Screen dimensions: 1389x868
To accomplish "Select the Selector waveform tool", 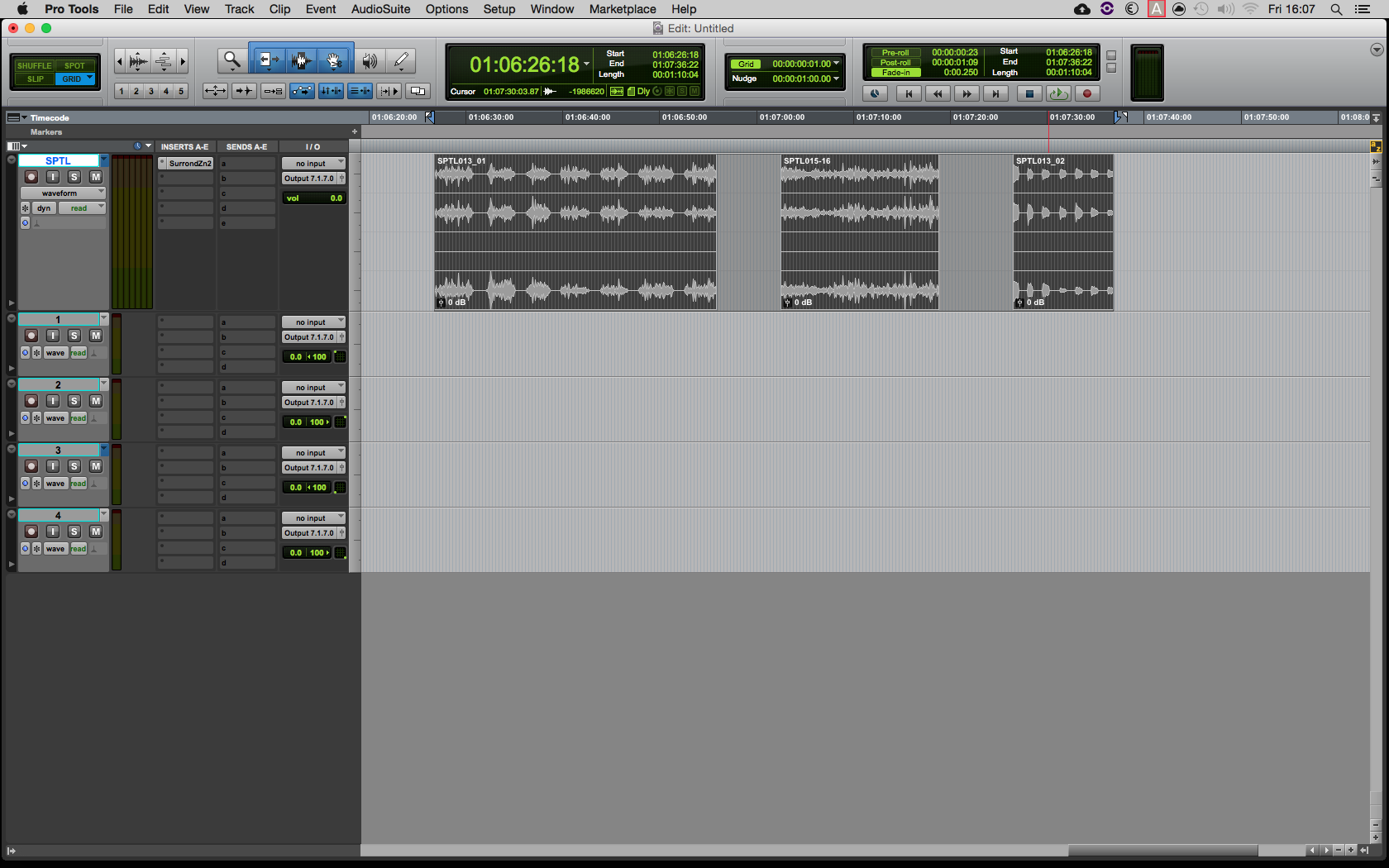I will tap(302, 60).
